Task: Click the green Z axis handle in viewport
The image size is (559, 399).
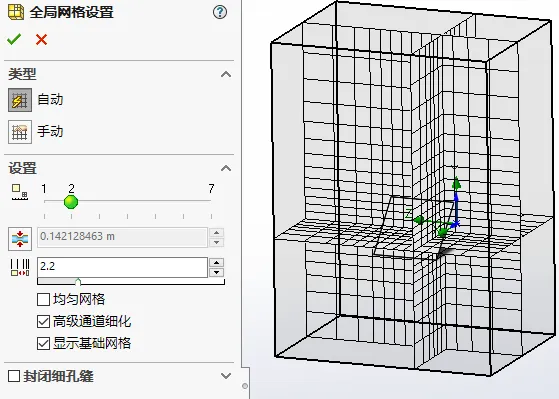Action: [x=420, y=220]
